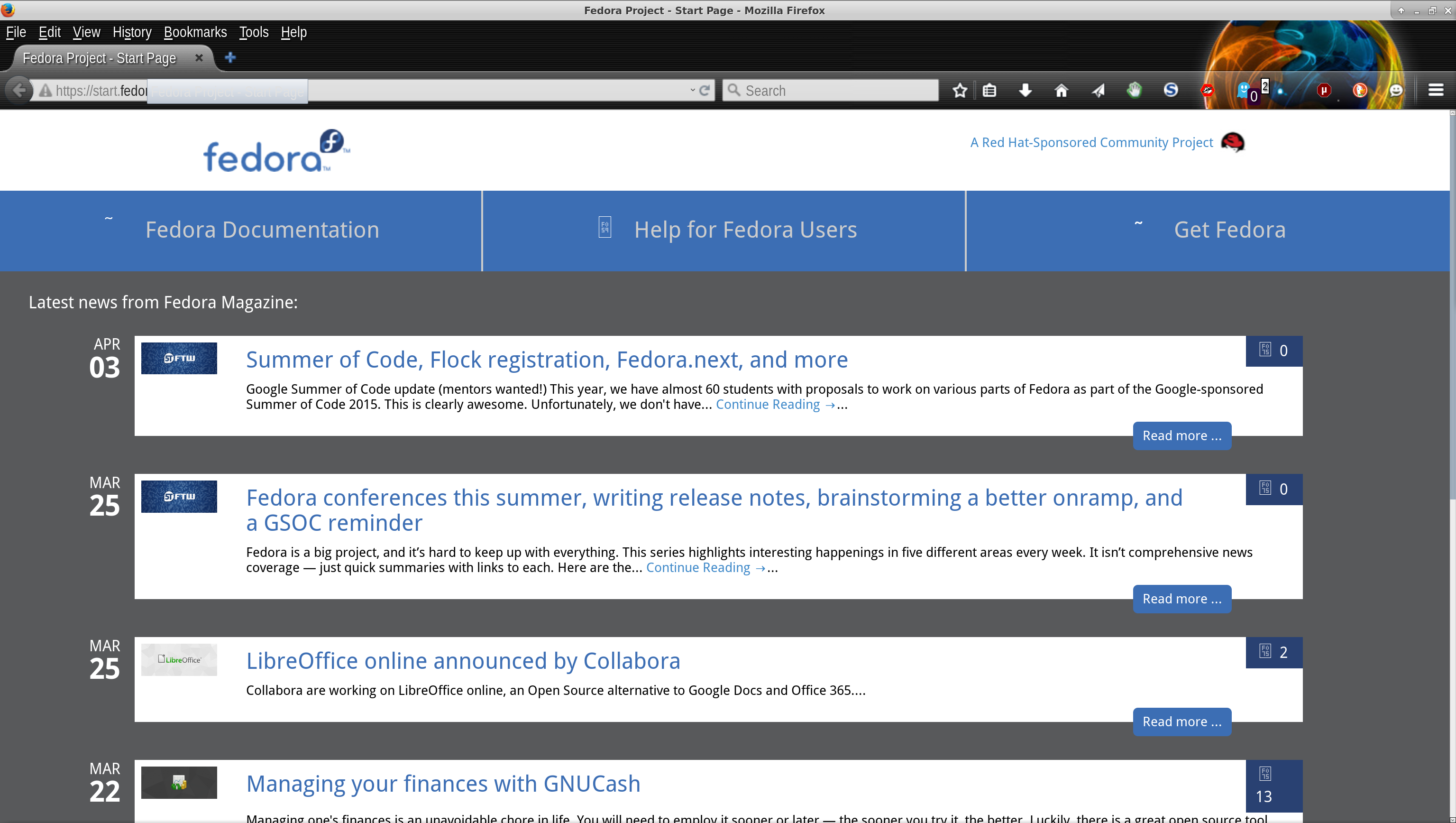Click the site identity warning triangle

click(45, 91)
